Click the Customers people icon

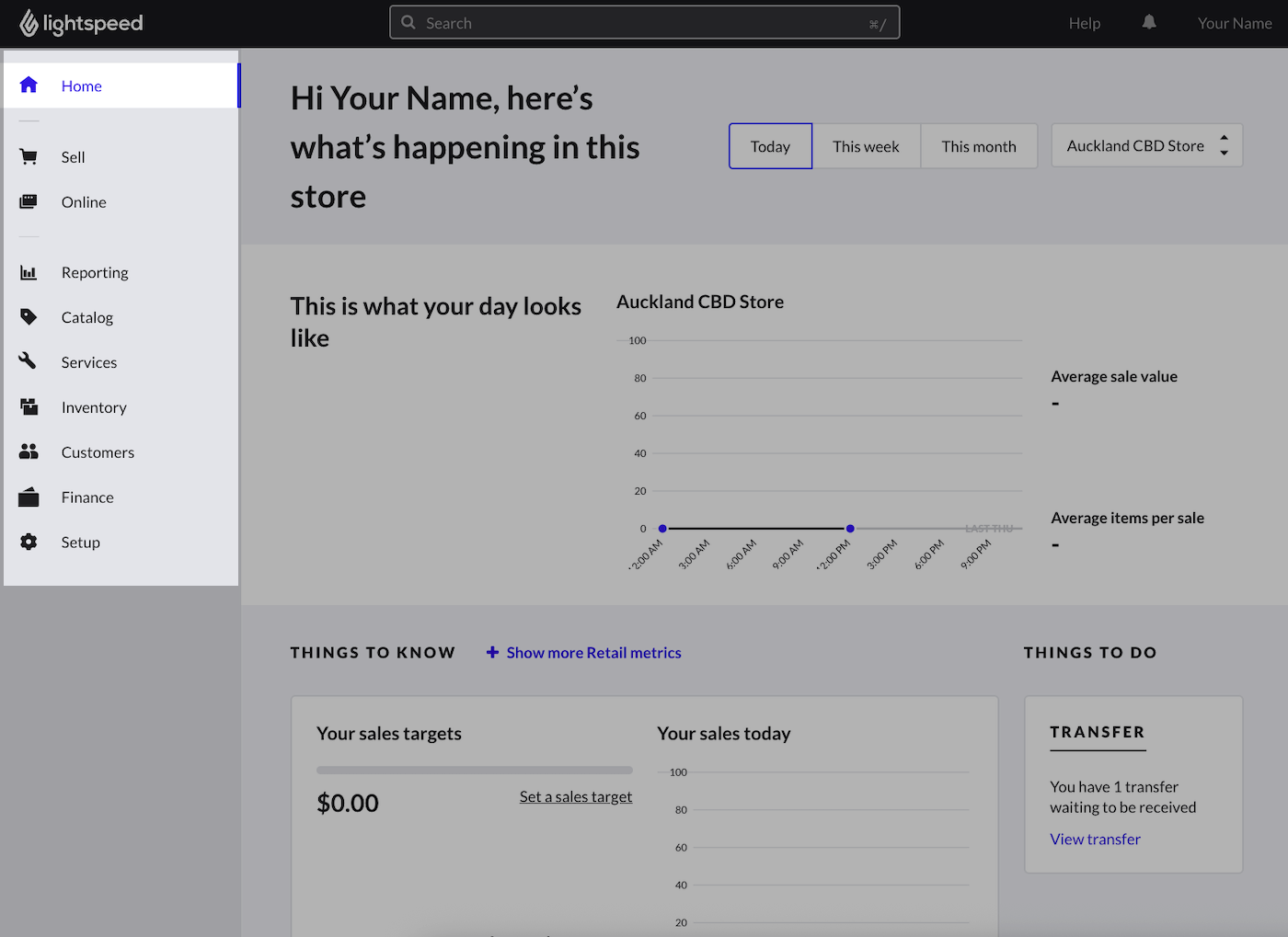[29, 451]
